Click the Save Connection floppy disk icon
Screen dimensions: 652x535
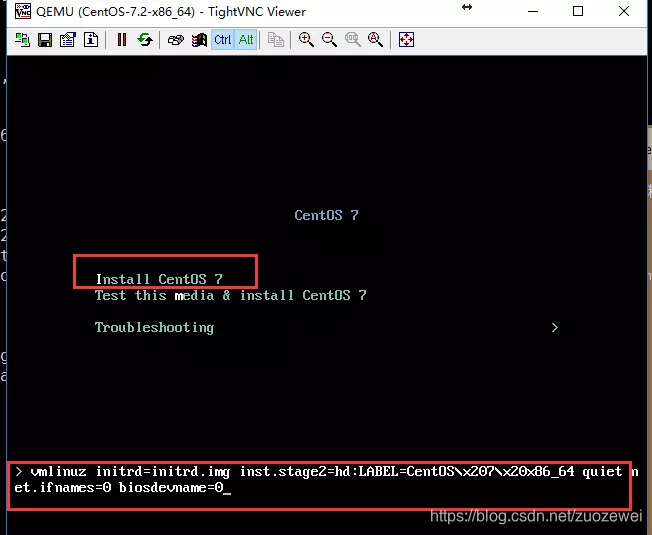pos(45,40)
